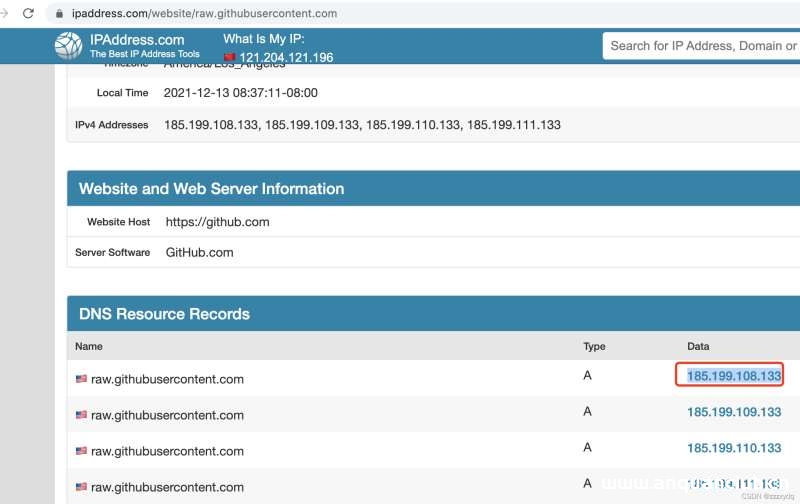Click the US flag in first DNS row
The width and height of the screenshot is (800, 504).
pyautogui.click(x=81, y=379)
